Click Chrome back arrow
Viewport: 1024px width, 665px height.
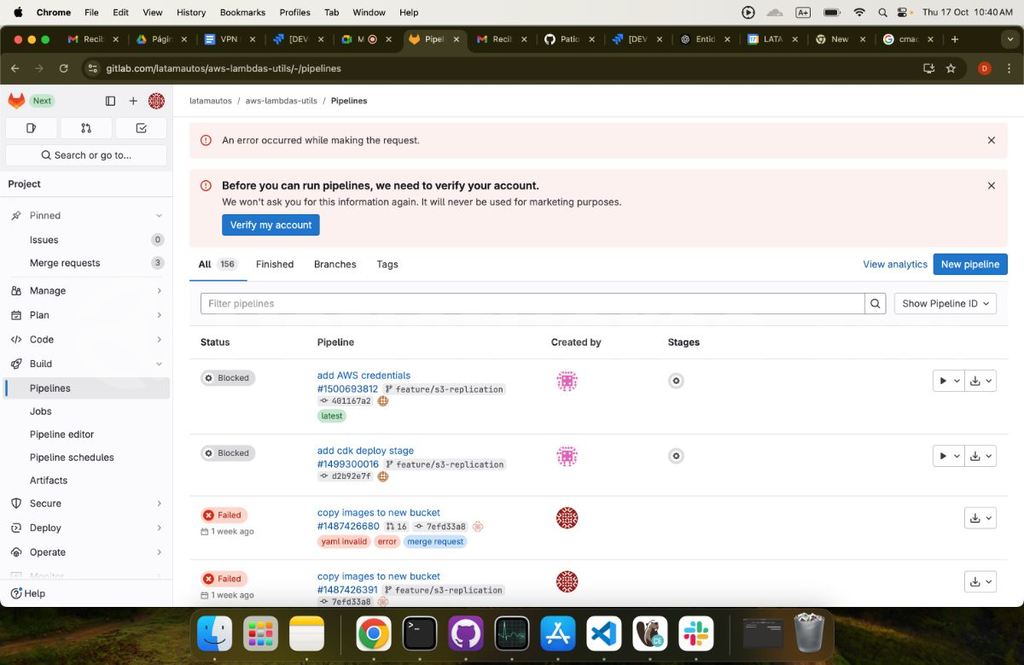pos(15,68)
